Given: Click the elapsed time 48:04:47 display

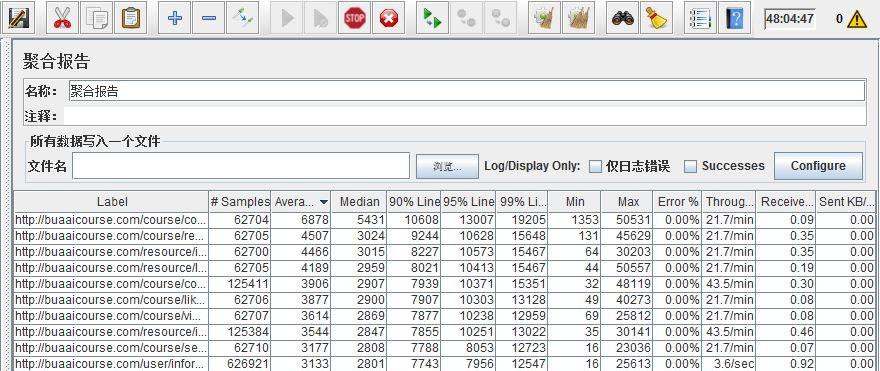Looking at the screenshot, I should click(x=790, y=19).
